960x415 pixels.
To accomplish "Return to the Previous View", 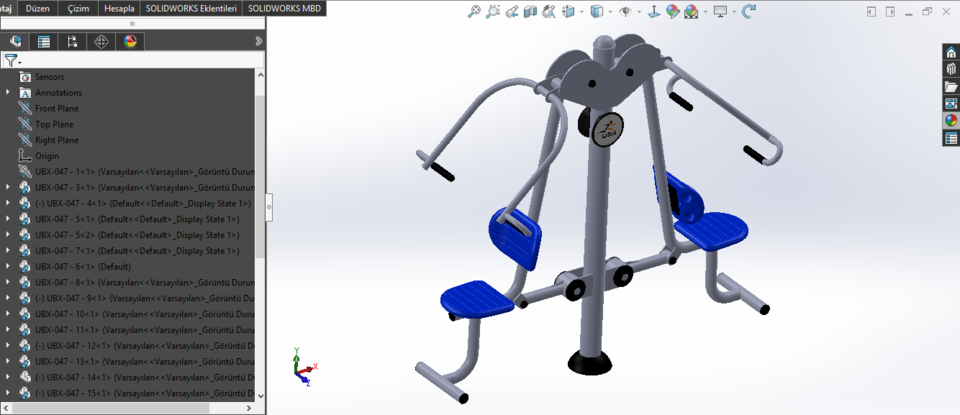I will tap(512, 11).
